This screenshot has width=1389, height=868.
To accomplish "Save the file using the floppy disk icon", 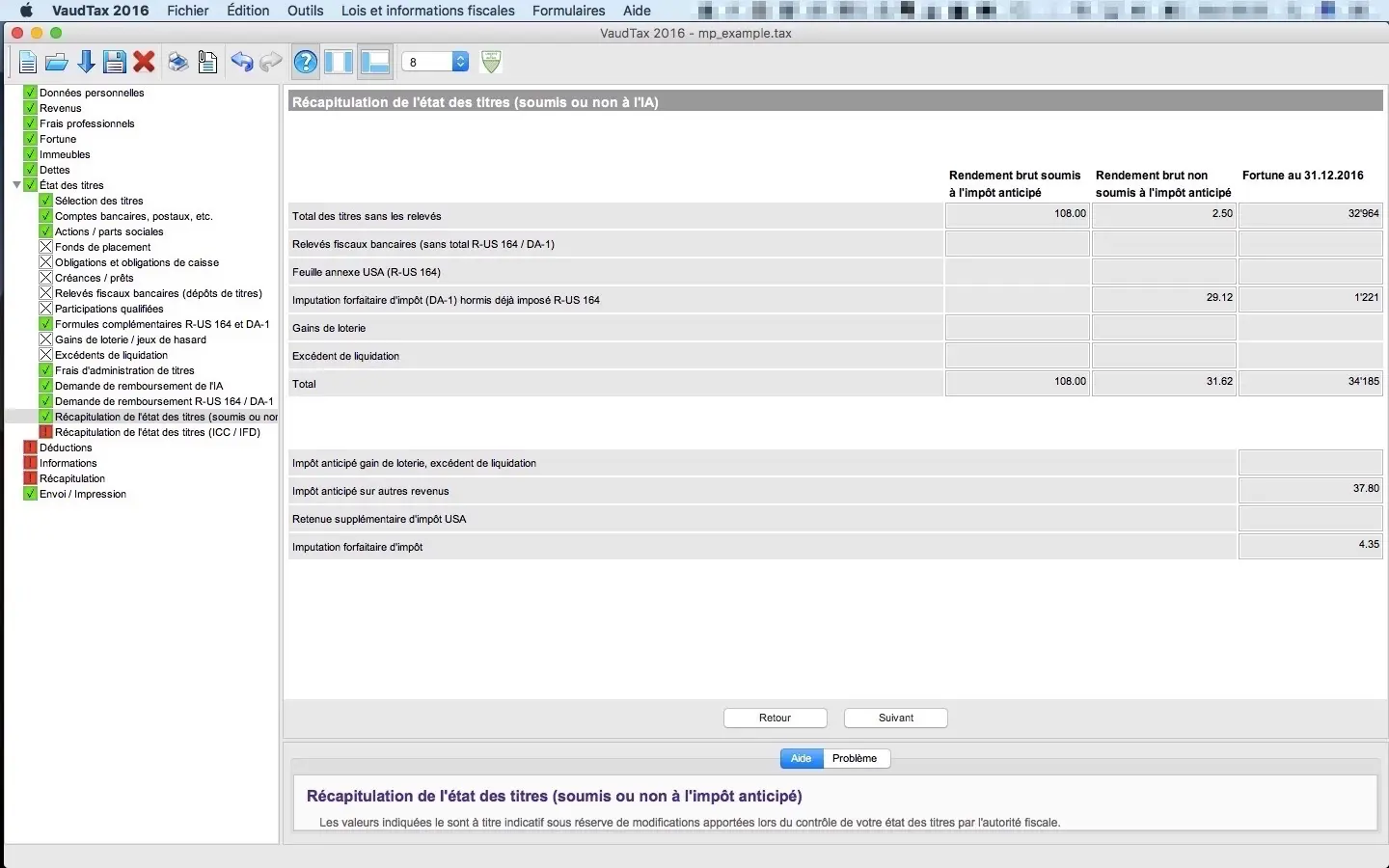I will 115,63.
